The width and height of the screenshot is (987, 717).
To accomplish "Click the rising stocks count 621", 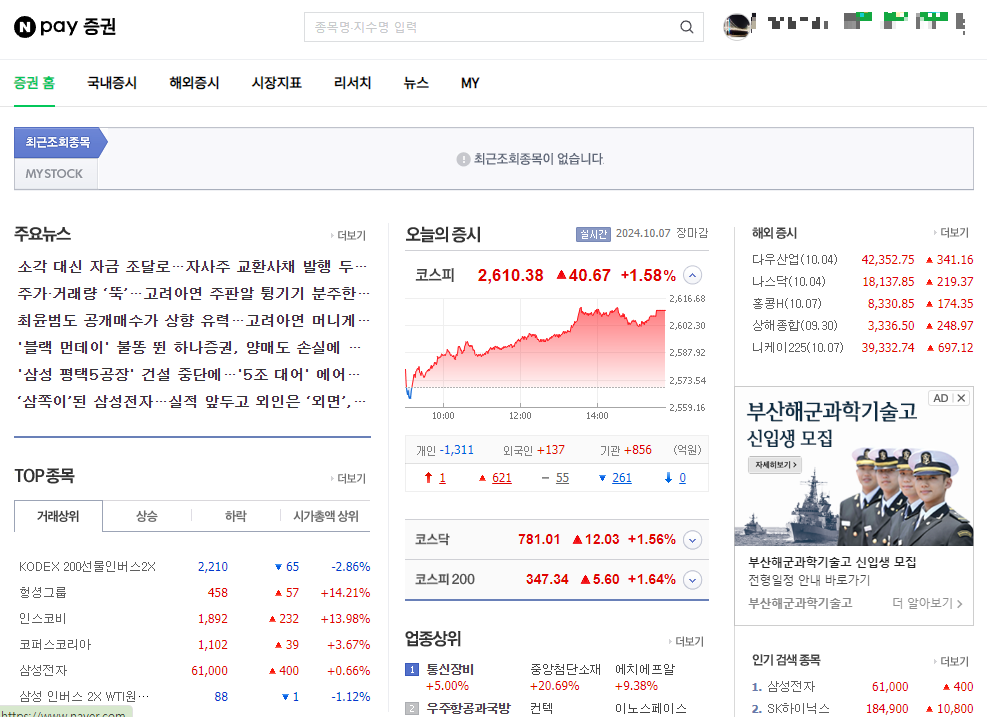I will tap(502, 478).
